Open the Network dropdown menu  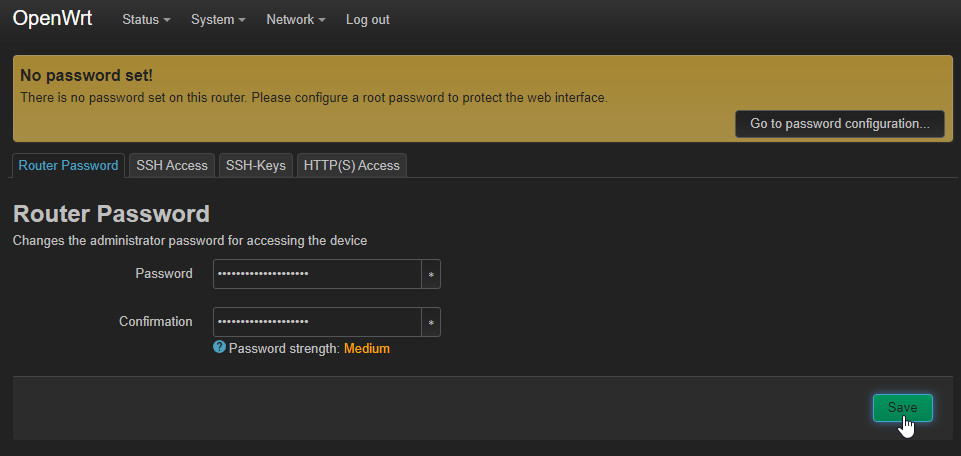pos(295,20)
